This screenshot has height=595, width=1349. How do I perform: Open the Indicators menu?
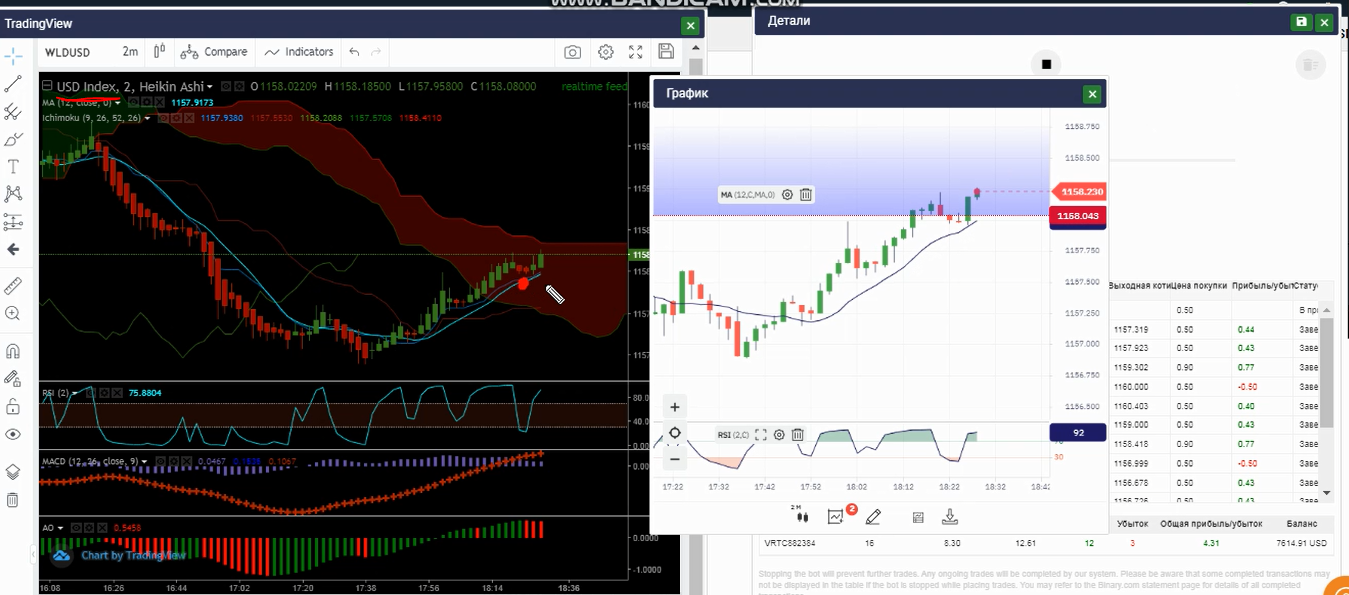[299, 52]
